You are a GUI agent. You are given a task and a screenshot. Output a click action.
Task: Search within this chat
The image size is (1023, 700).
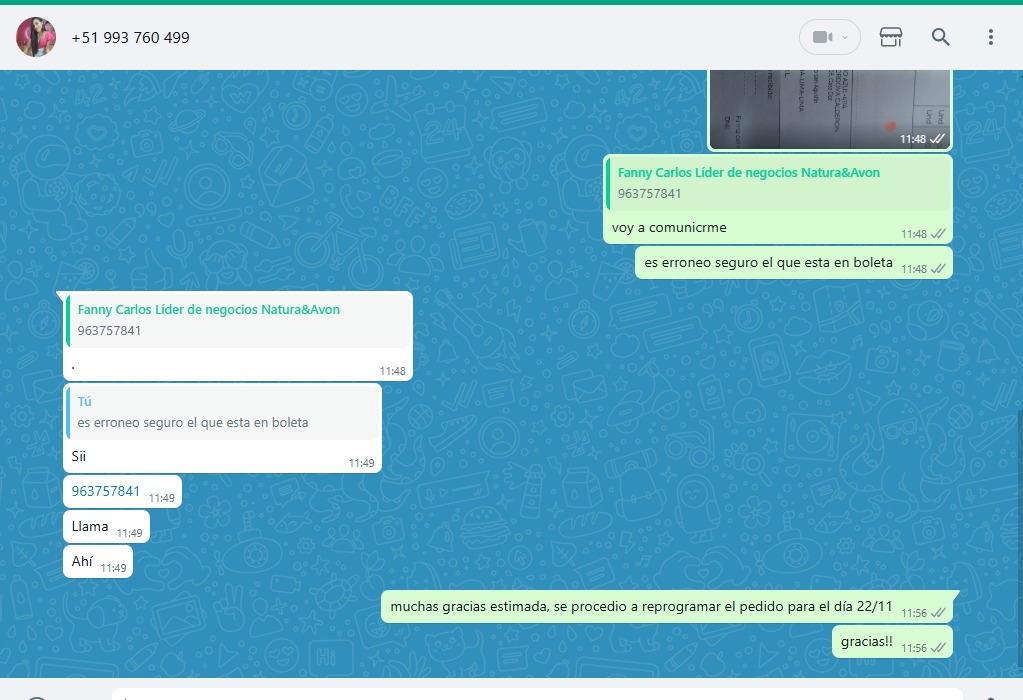[x=940, y=37]
